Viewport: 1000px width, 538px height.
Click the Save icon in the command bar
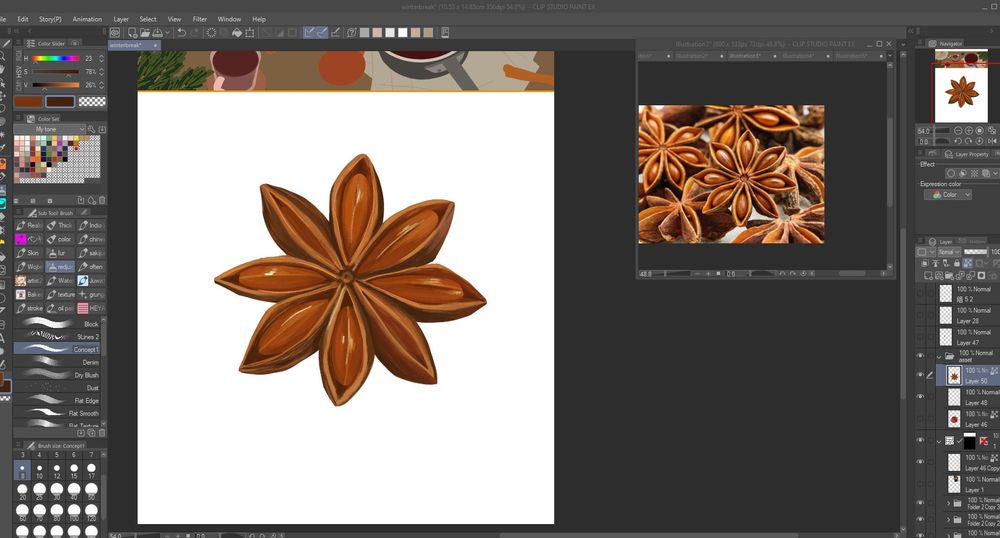[x=159, y=32]
